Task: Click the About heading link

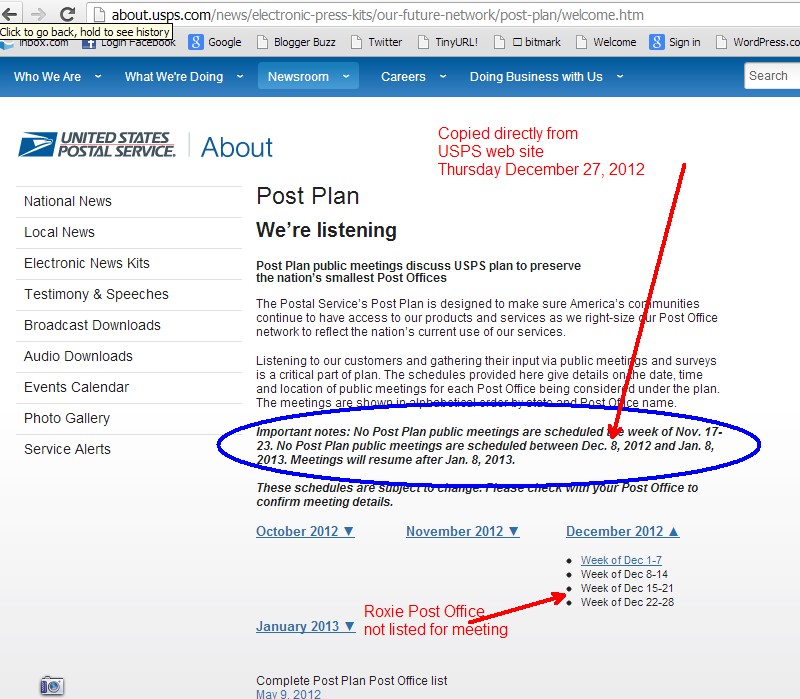Action: pyautogui.click(x=237, y=147)
